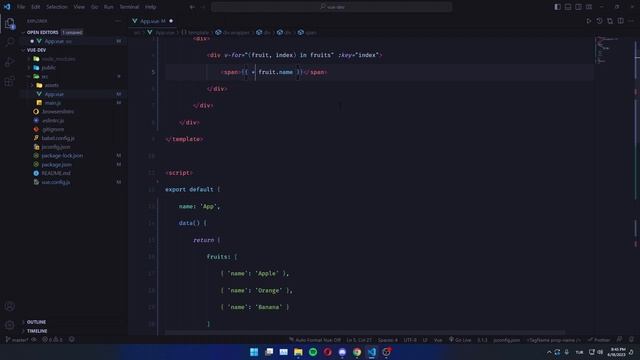Open main.js in the file tree
Screen dimensions: 640x360
53,103
